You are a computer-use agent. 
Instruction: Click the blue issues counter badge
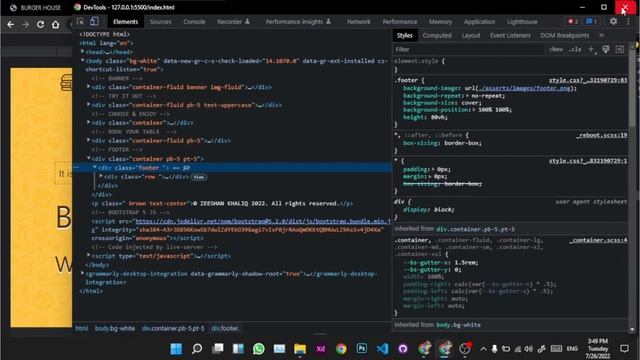[x=591, y=21]
